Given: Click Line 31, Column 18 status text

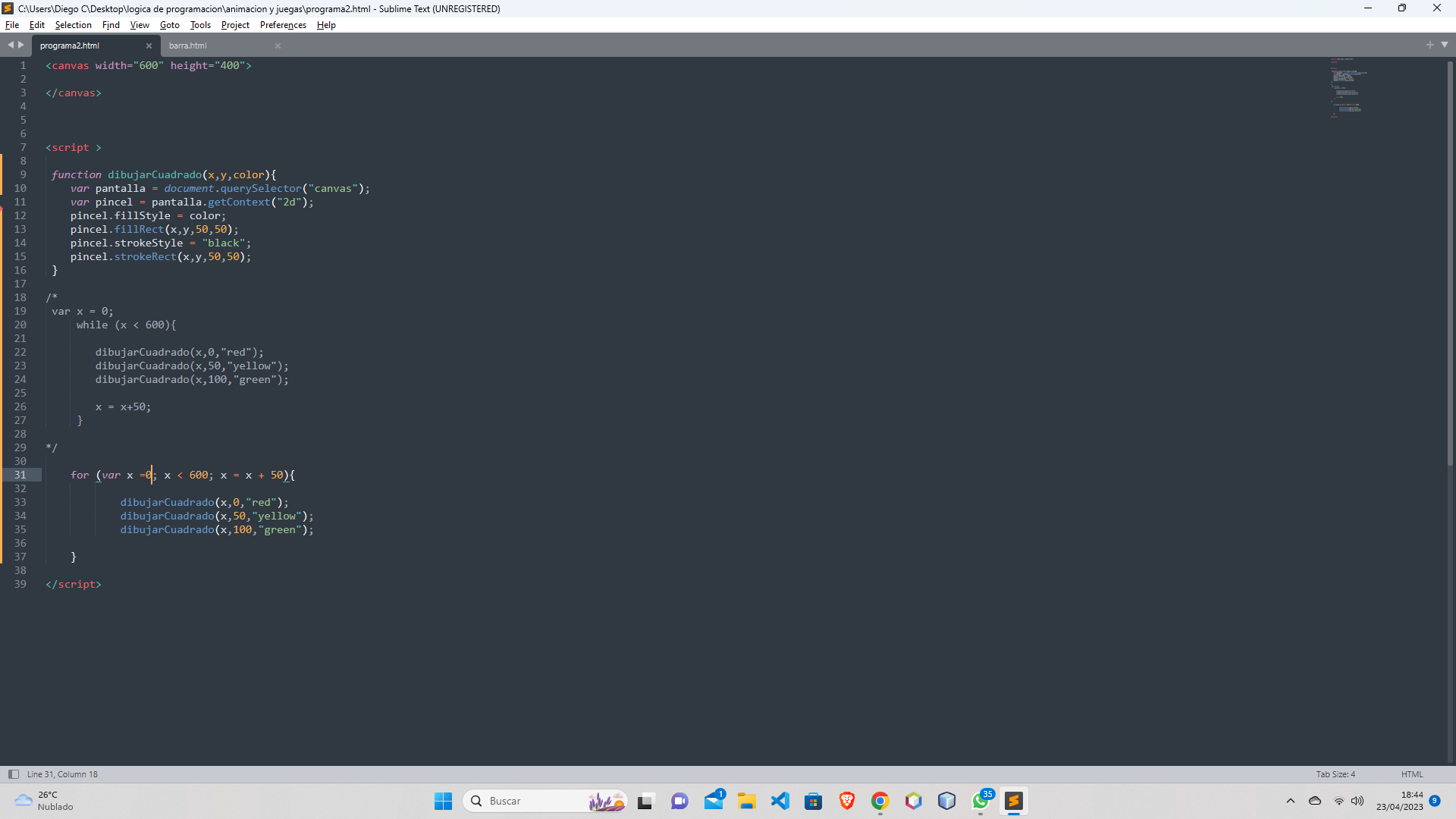Looking at the screenshot, I should coord(62,774).
